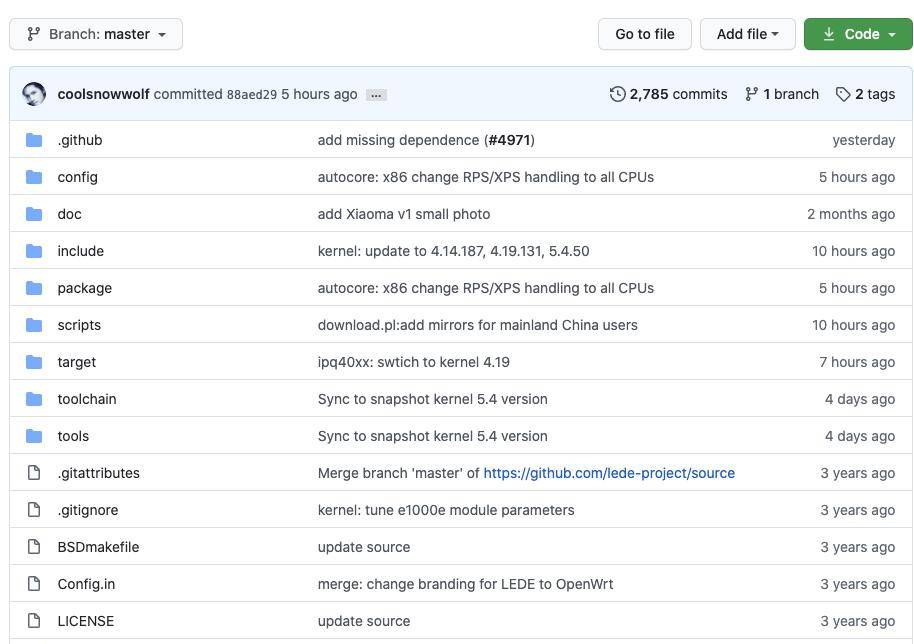
Task: Click the coolsnowwolf avatar image
Action: coord(34,94)
